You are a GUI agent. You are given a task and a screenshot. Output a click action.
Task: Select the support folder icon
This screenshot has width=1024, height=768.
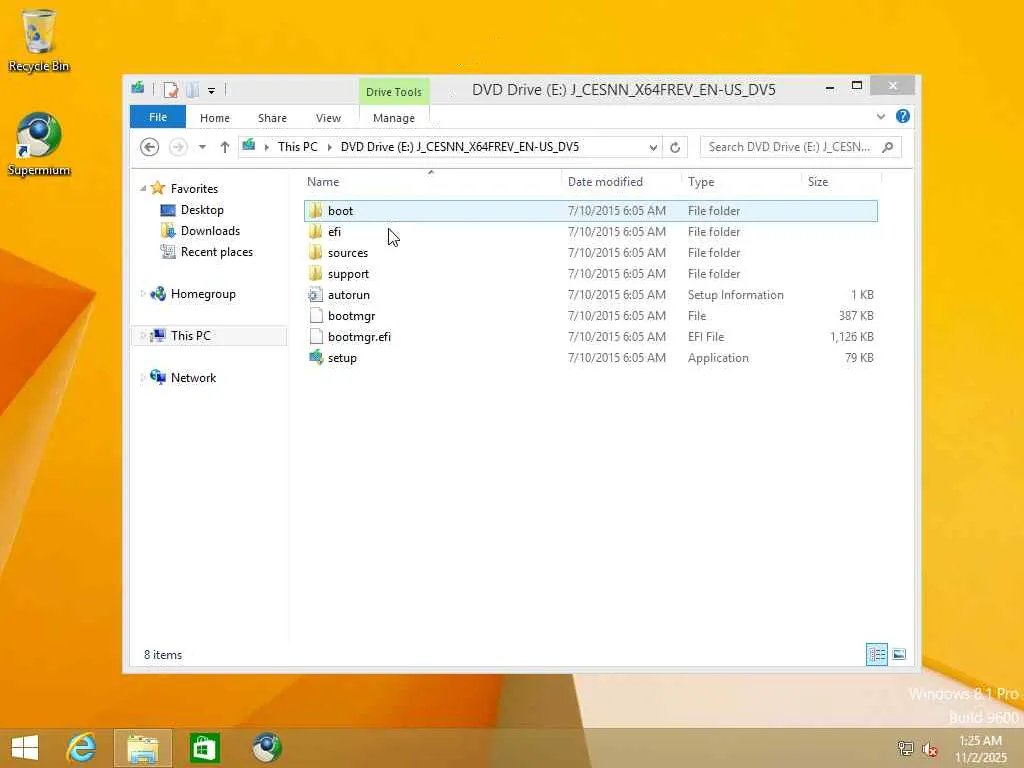coord(315,273)
